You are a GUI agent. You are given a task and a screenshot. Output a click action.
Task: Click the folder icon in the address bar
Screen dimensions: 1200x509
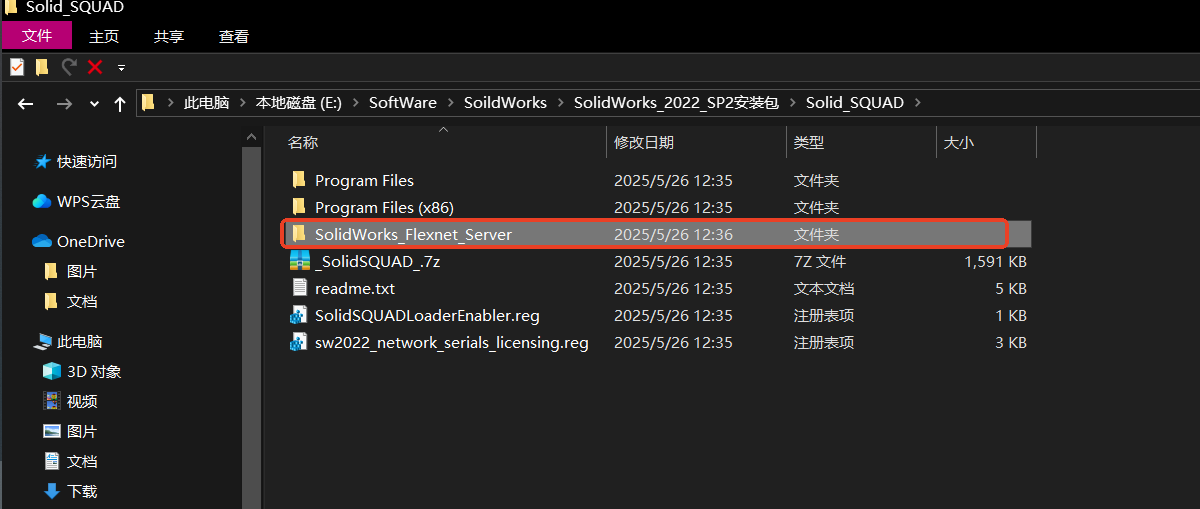coord(148,102)
